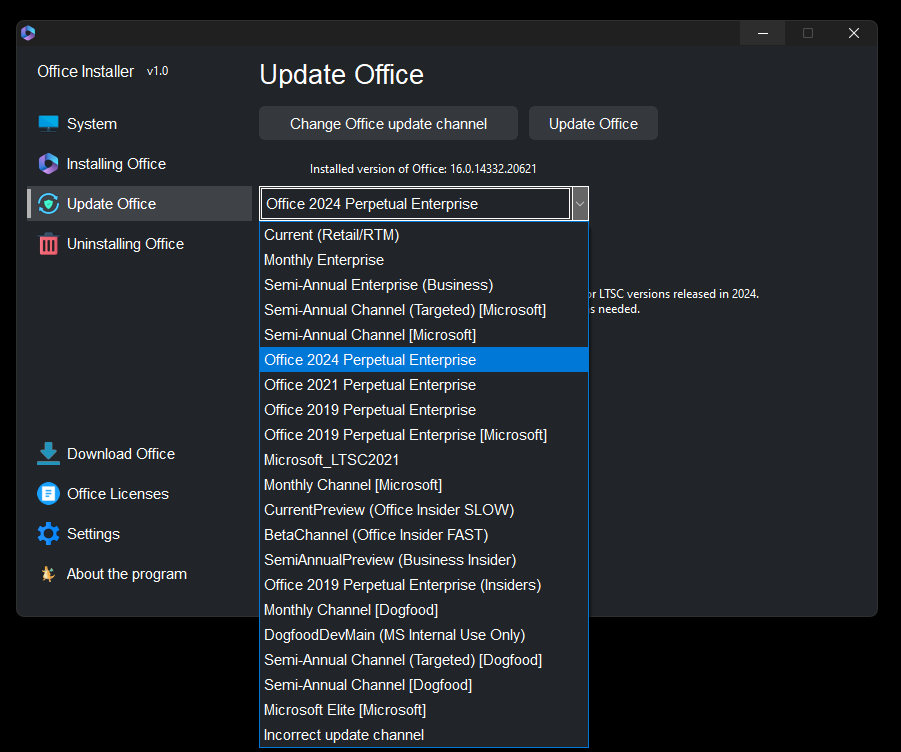Choose BetaChannel (Office Insider FAST)

(424, 535)
